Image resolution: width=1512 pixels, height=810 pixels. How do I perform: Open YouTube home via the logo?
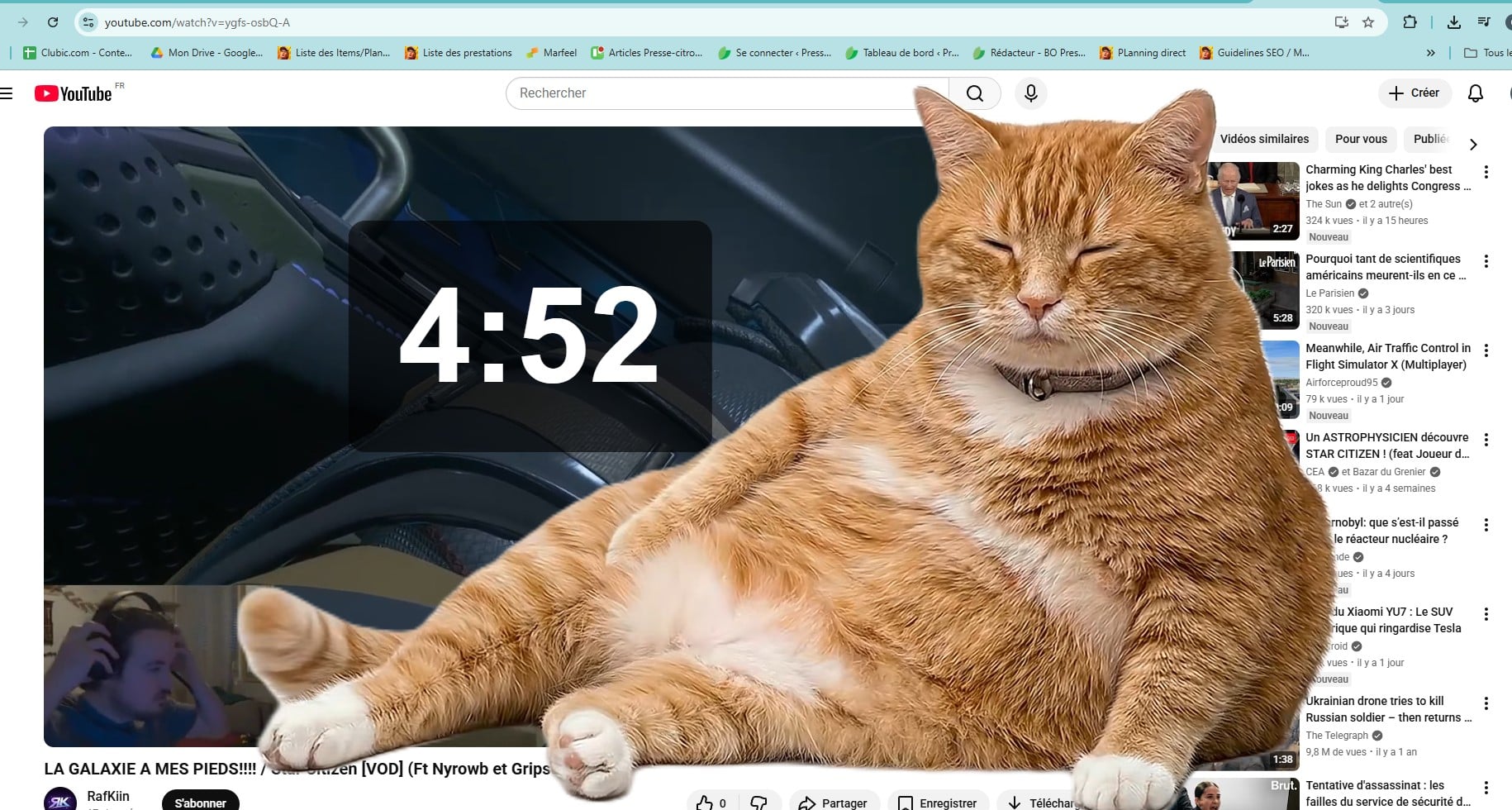pyautogui.click(x=73, y=93)
